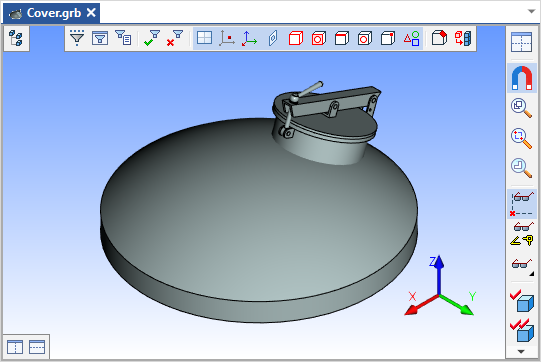Clear all filters with red X funnel

pos(175,38)
